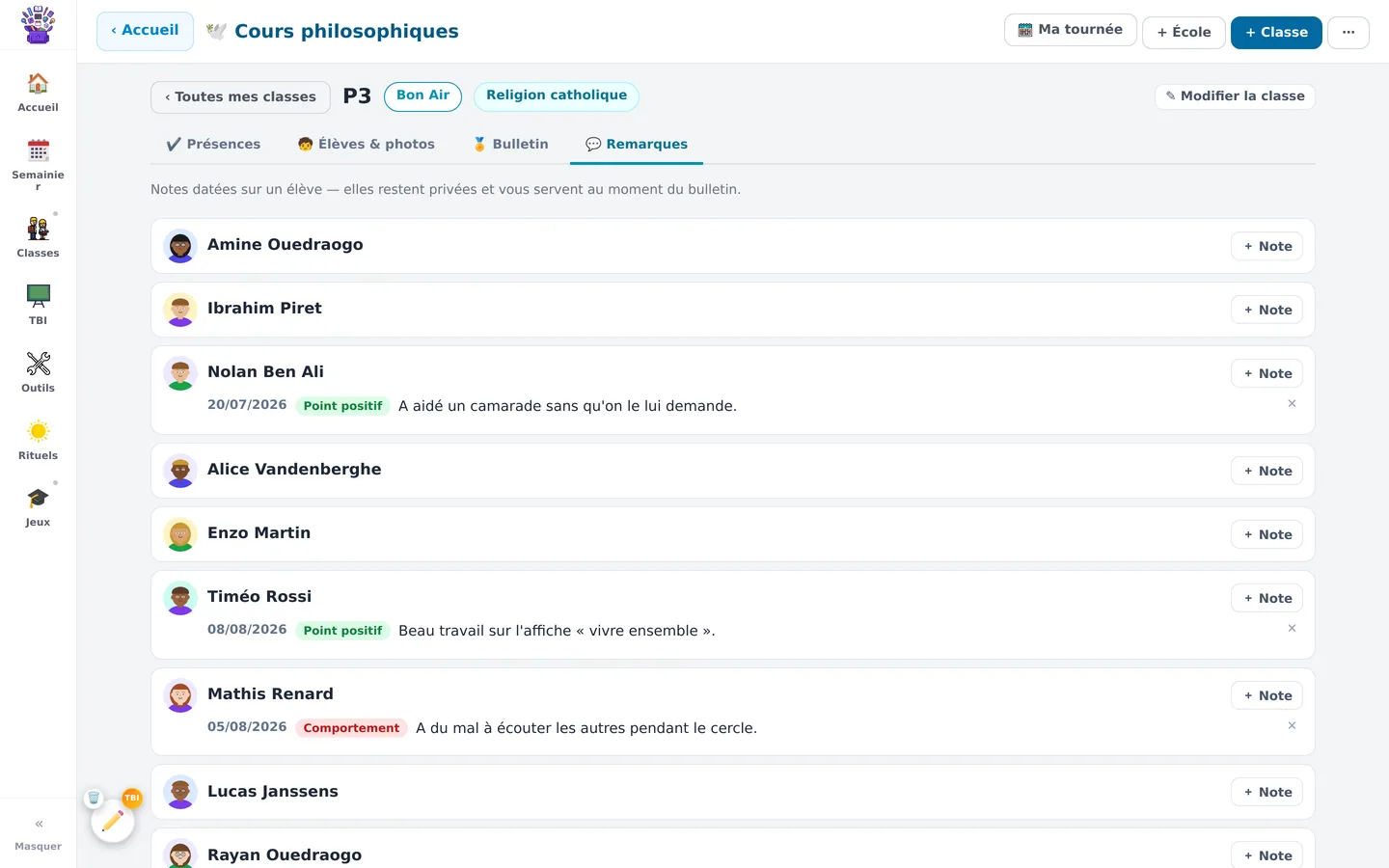
Task: Click Lucas Janssens's avatar
Action: pos(180,792)
